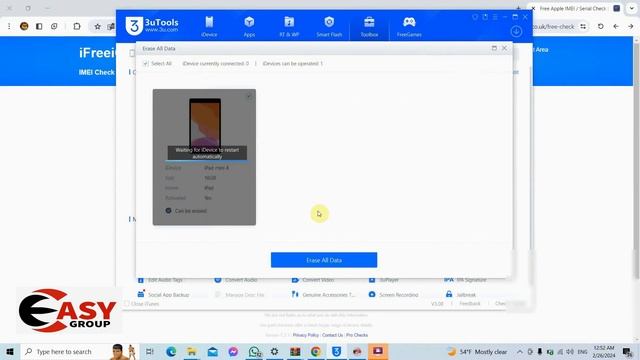Open Chrome from taskbar

click(316, 351)
